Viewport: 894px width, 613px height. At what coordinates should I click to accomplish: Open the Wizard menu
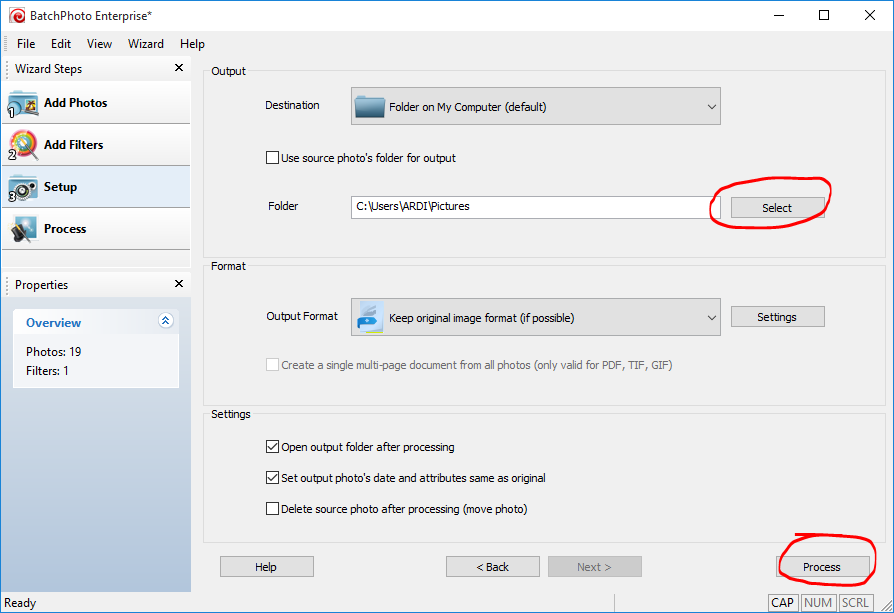pyautogui.click(x=145, y=44)
